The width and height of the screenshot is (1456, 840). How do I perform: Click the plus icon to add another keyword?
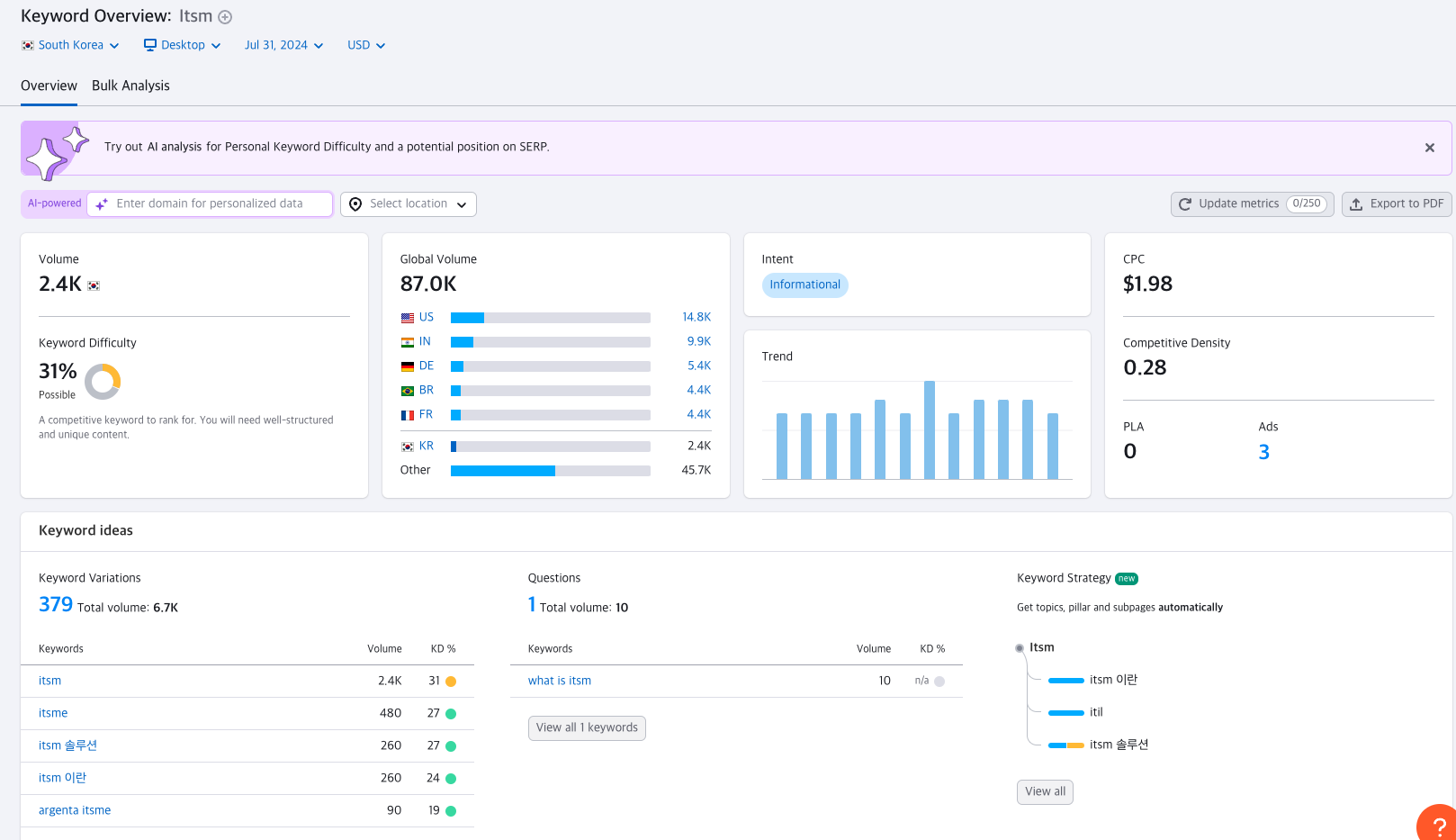224,15
